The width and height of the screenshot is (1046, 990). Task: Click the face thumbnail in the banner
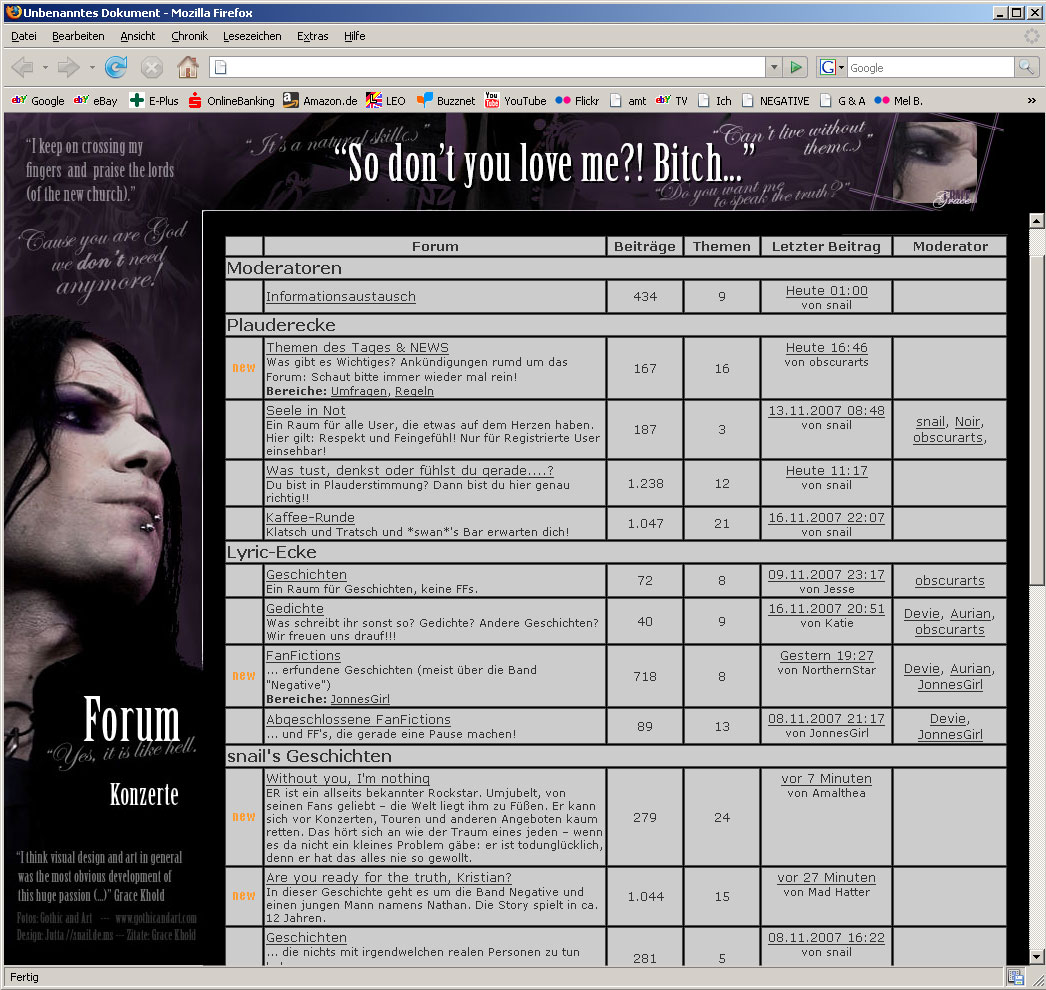934,161
